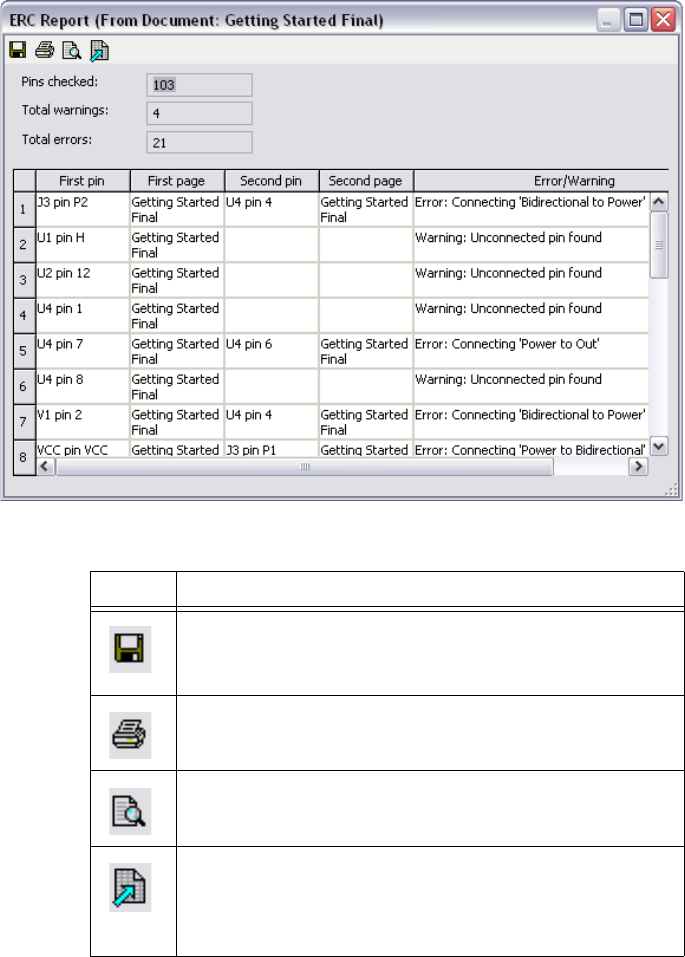The height and width of the screenshot is (957, 685).
Task: Click the unconnected pin warning in row 2
Action: pos(531,245)
